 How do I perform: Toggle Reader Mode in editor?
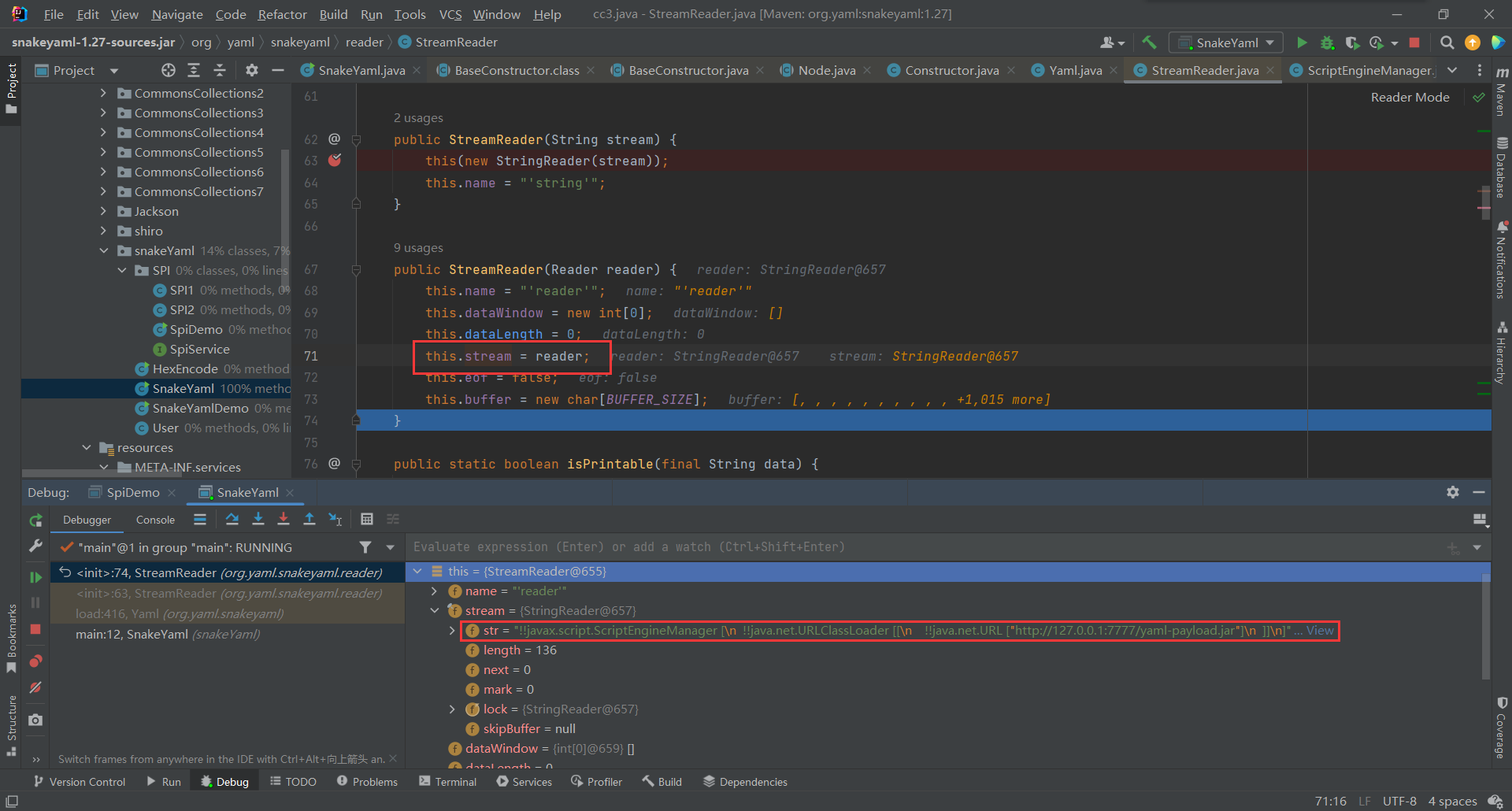pyautogui.click(x=1410, y=98)
